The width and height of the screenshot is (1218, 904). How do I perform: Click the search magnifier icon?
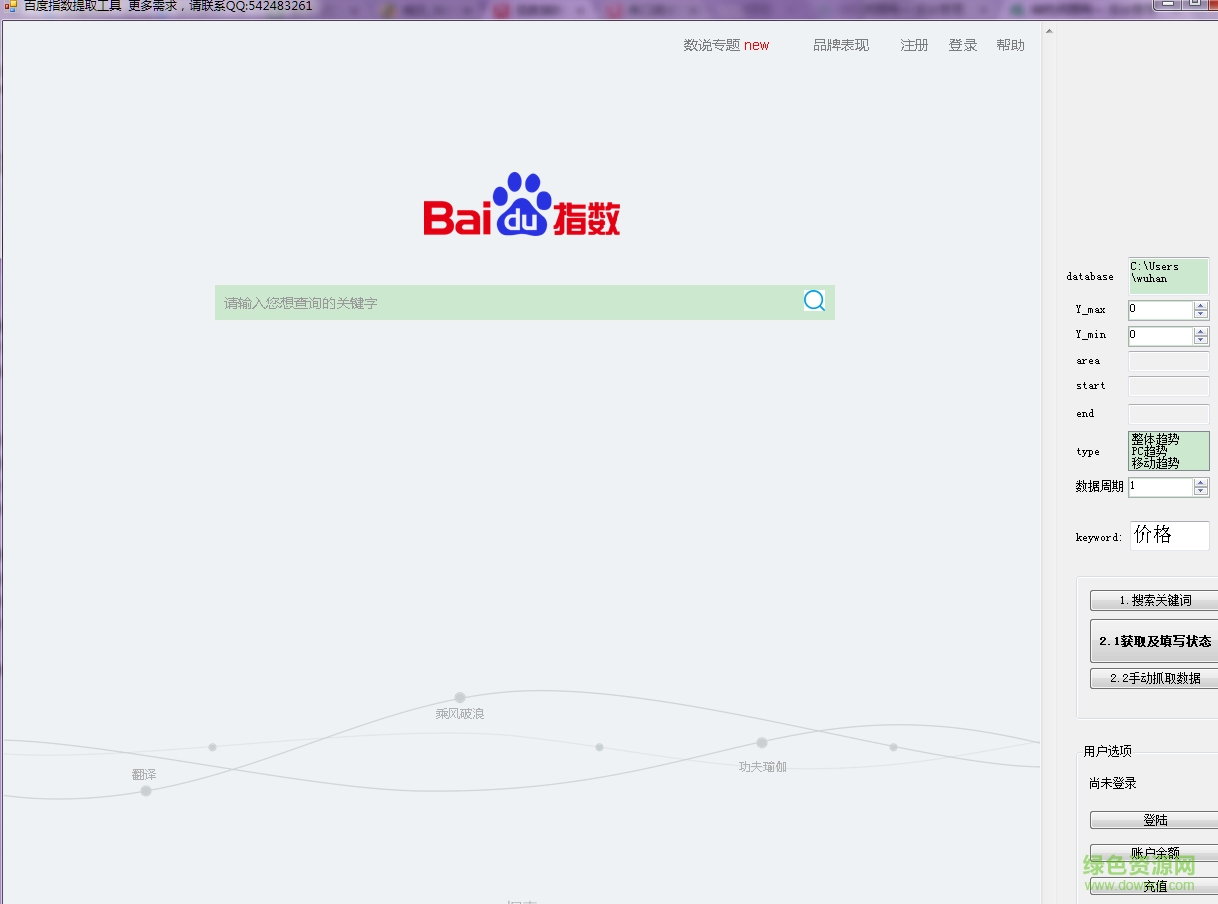point(813,300)
